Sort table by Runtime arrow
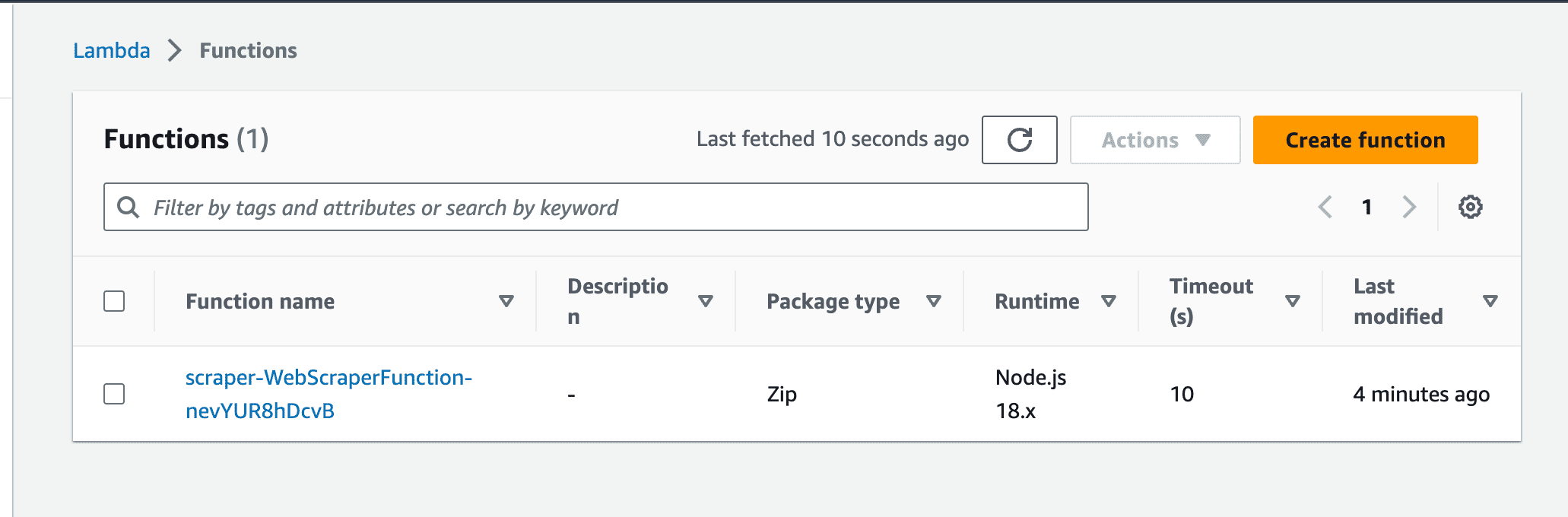Image resolution: width=1568 pixels, height=517 pixels. click(x=1109, y=301)
